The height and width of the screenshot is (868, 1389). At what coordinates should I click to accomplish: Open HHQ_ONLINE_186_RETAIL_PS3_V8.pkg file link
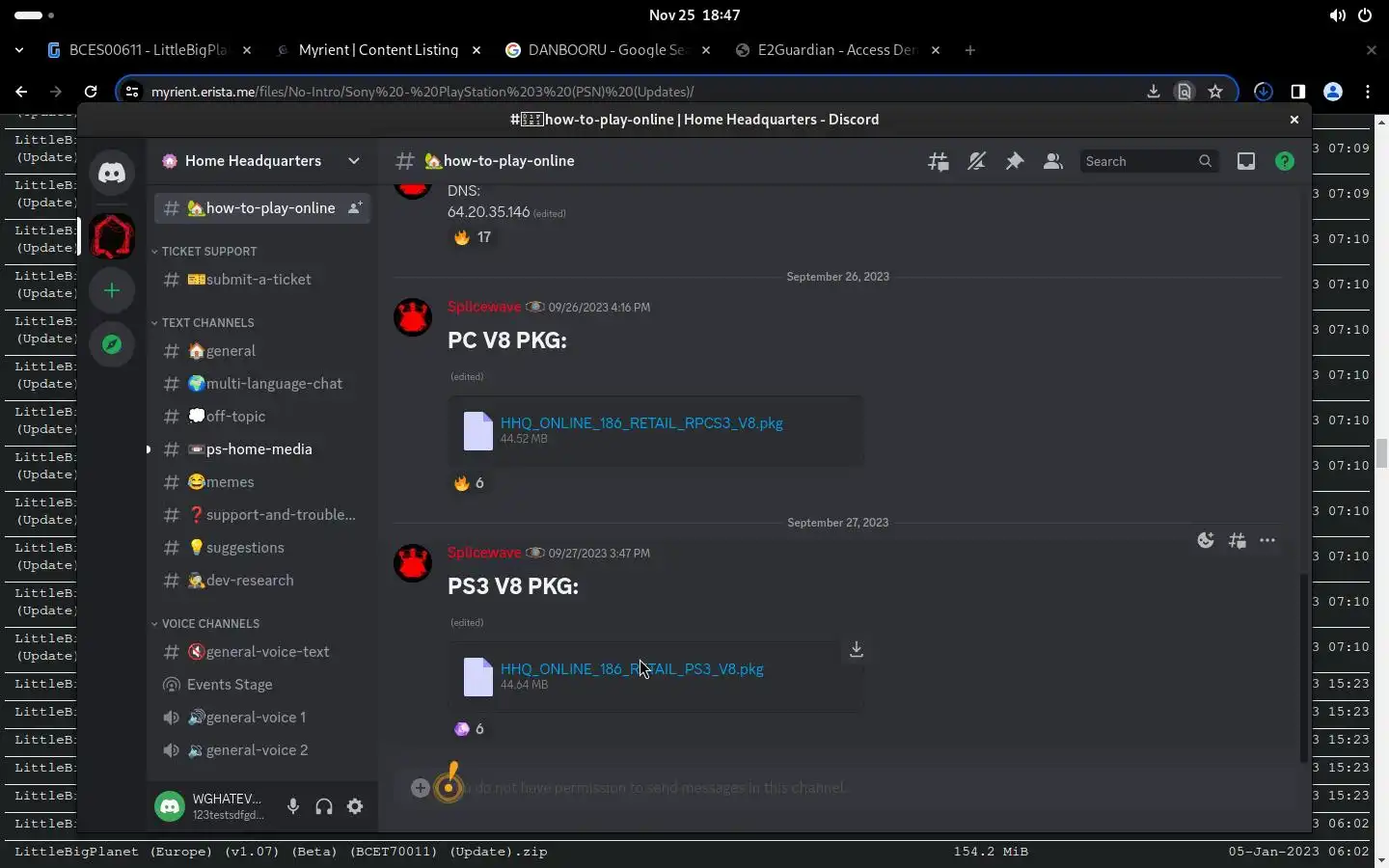(x=632, y=669)
